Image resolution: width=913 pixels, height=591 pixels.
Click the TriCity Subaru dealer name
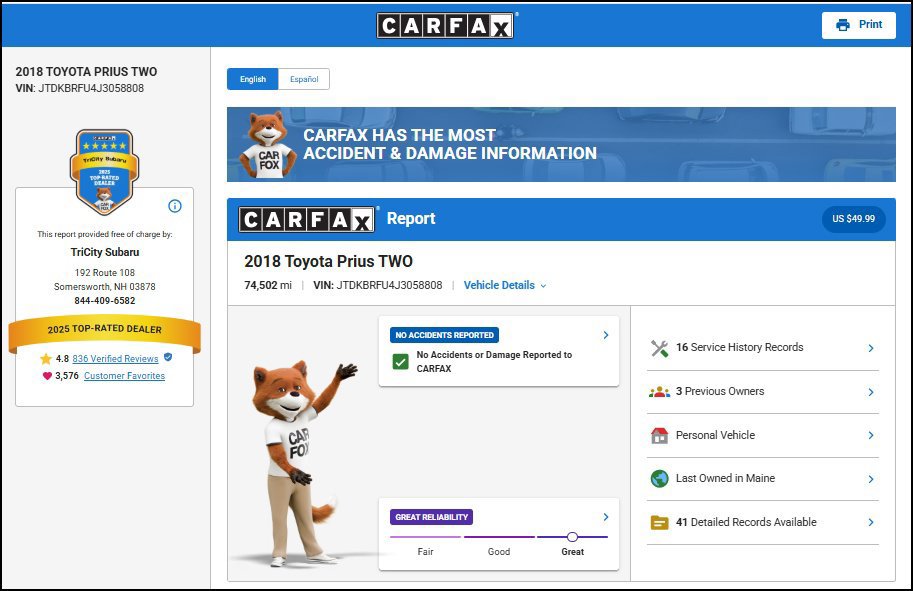[105, 252]
